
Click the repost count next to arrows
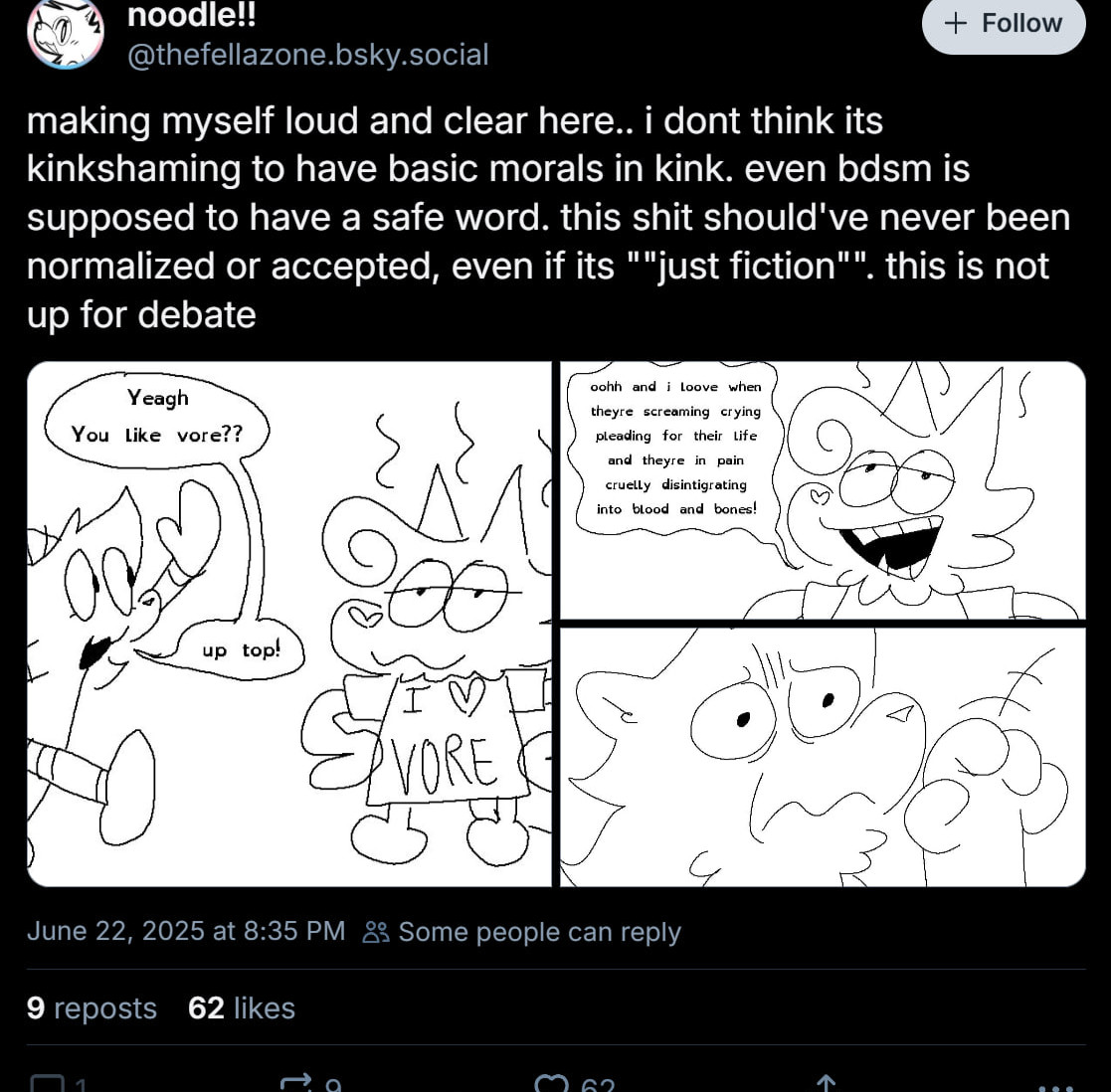pos(333,1085)
